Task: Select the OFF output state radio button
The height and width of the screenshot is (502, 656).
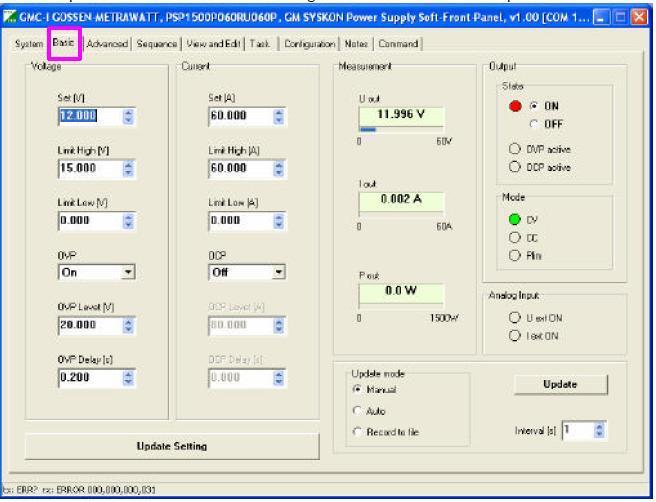Action: 533,124
